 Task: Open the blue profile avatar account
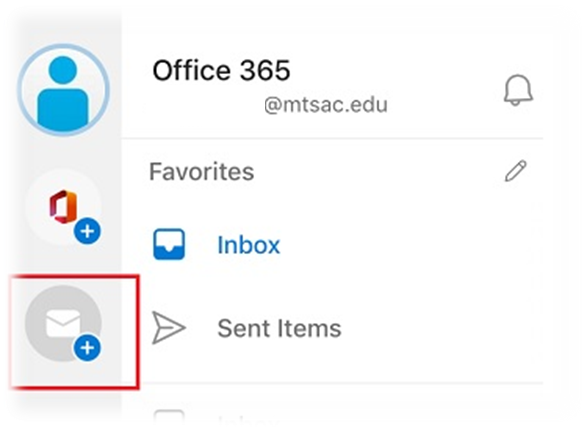(x=63, y=90)
